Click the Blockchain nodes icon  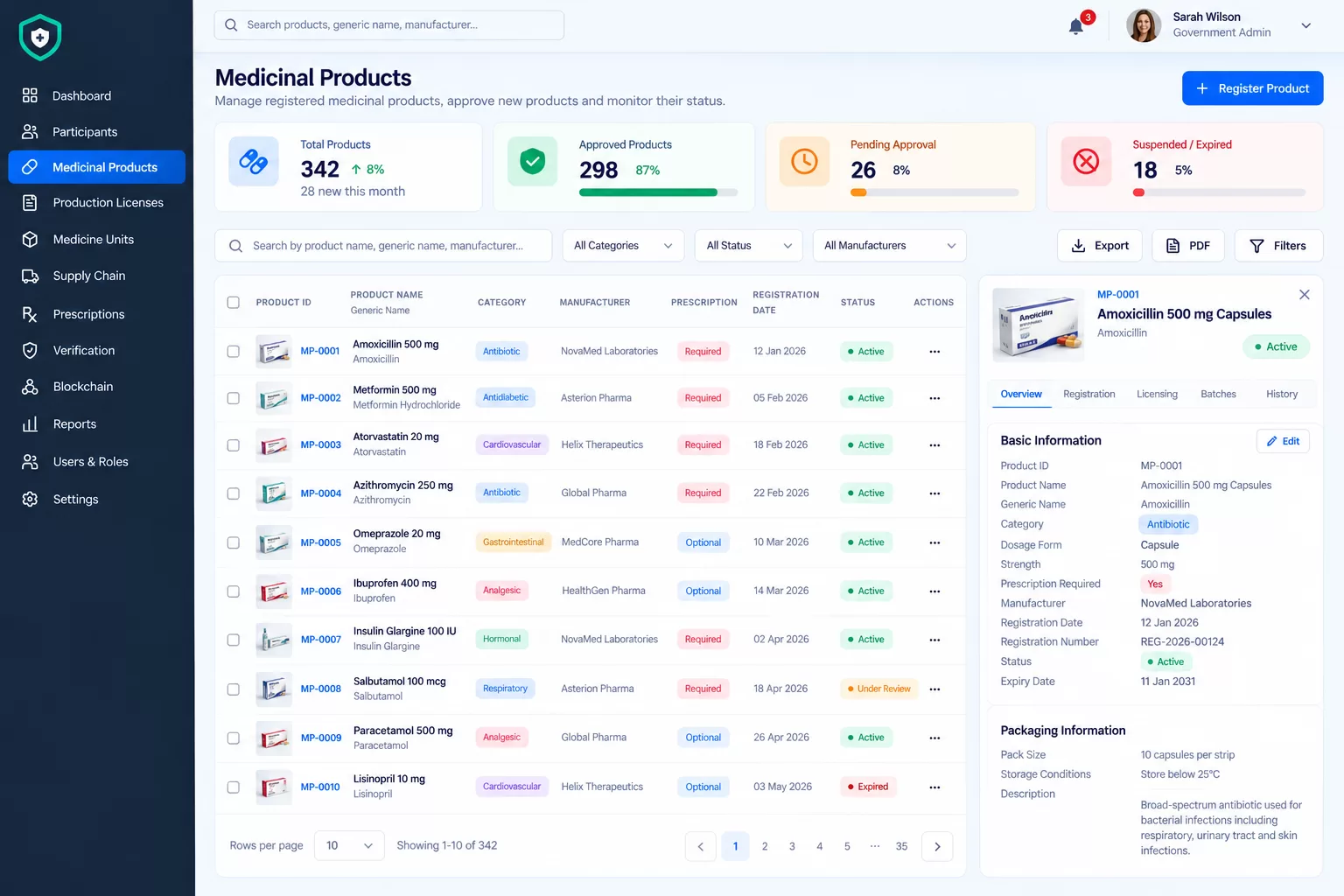(30, 386)
